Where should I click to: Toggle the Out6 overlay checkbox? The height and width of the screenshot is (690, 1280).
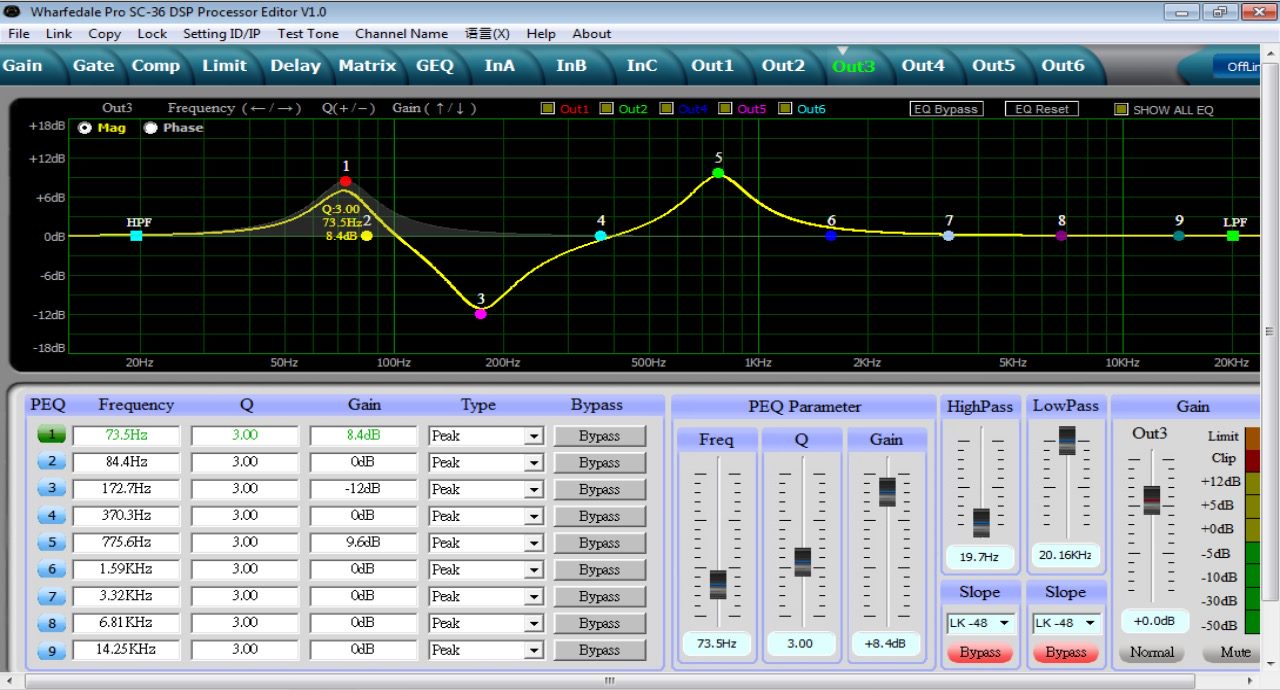(x=785, y=109)
